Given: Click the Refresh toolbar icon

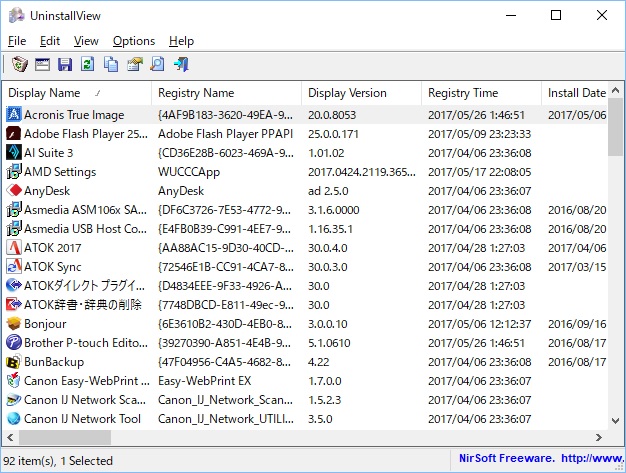Looking at the screenshot, I should point(88,65).
